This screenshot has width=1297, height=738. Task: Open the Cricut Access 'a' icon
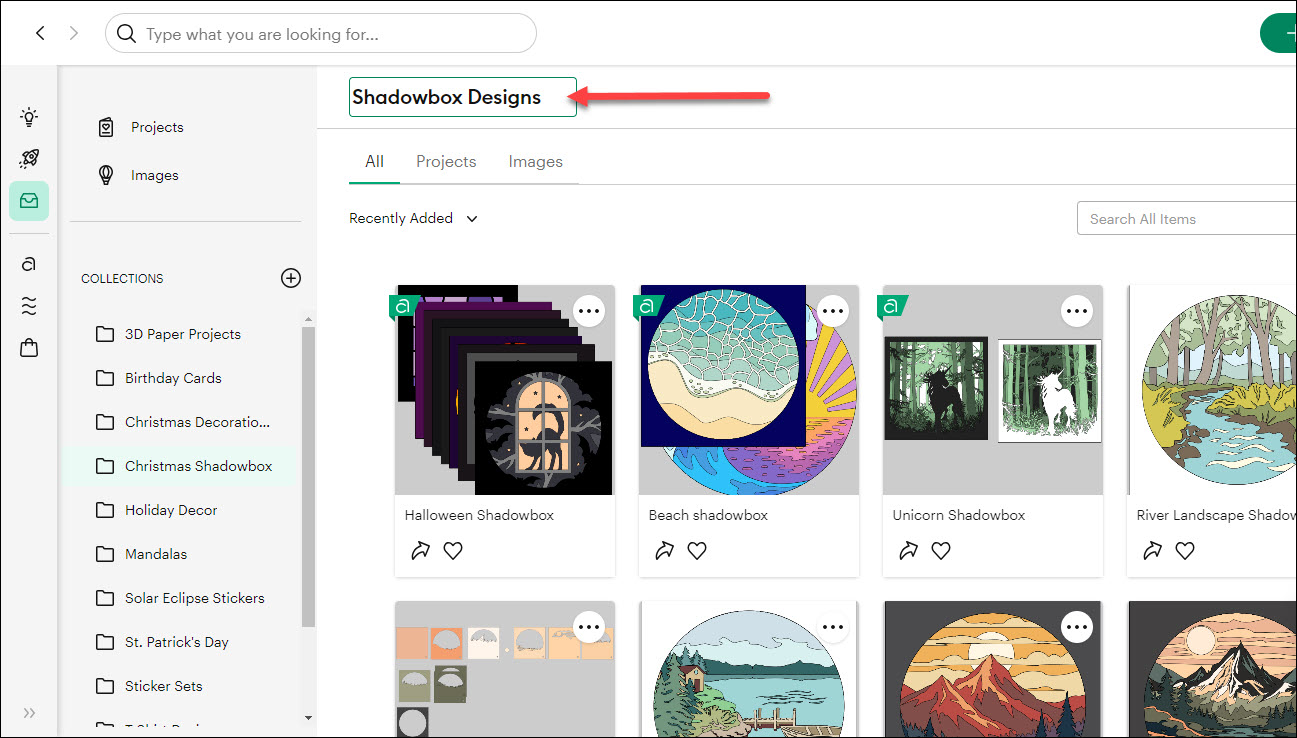[29, 263]
